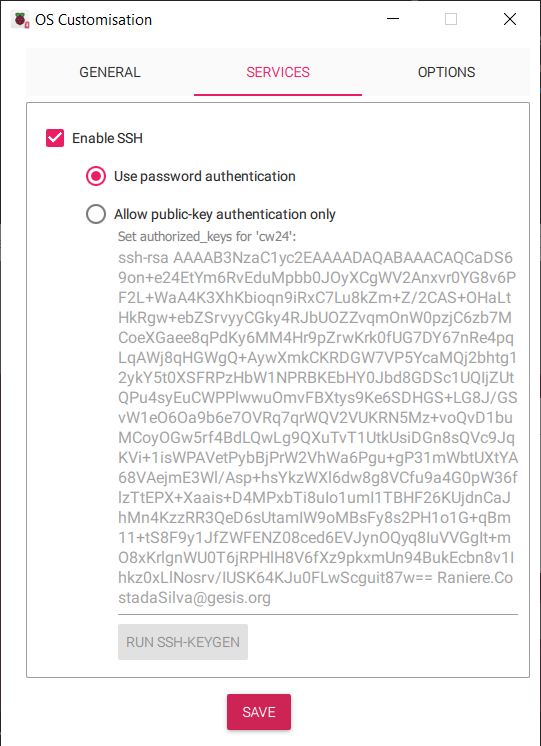Click the Allow public-key authentication only label

[225, 215]
